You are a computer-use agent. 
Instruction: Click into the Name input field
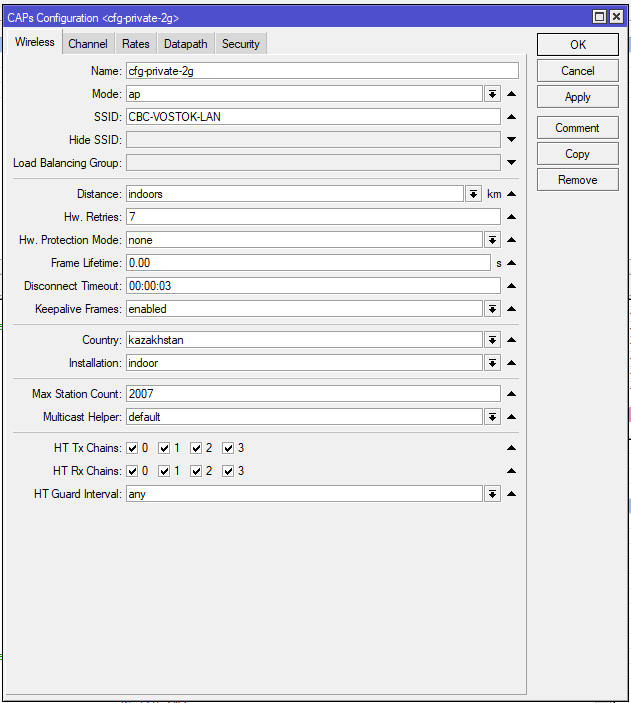(321, 71)
